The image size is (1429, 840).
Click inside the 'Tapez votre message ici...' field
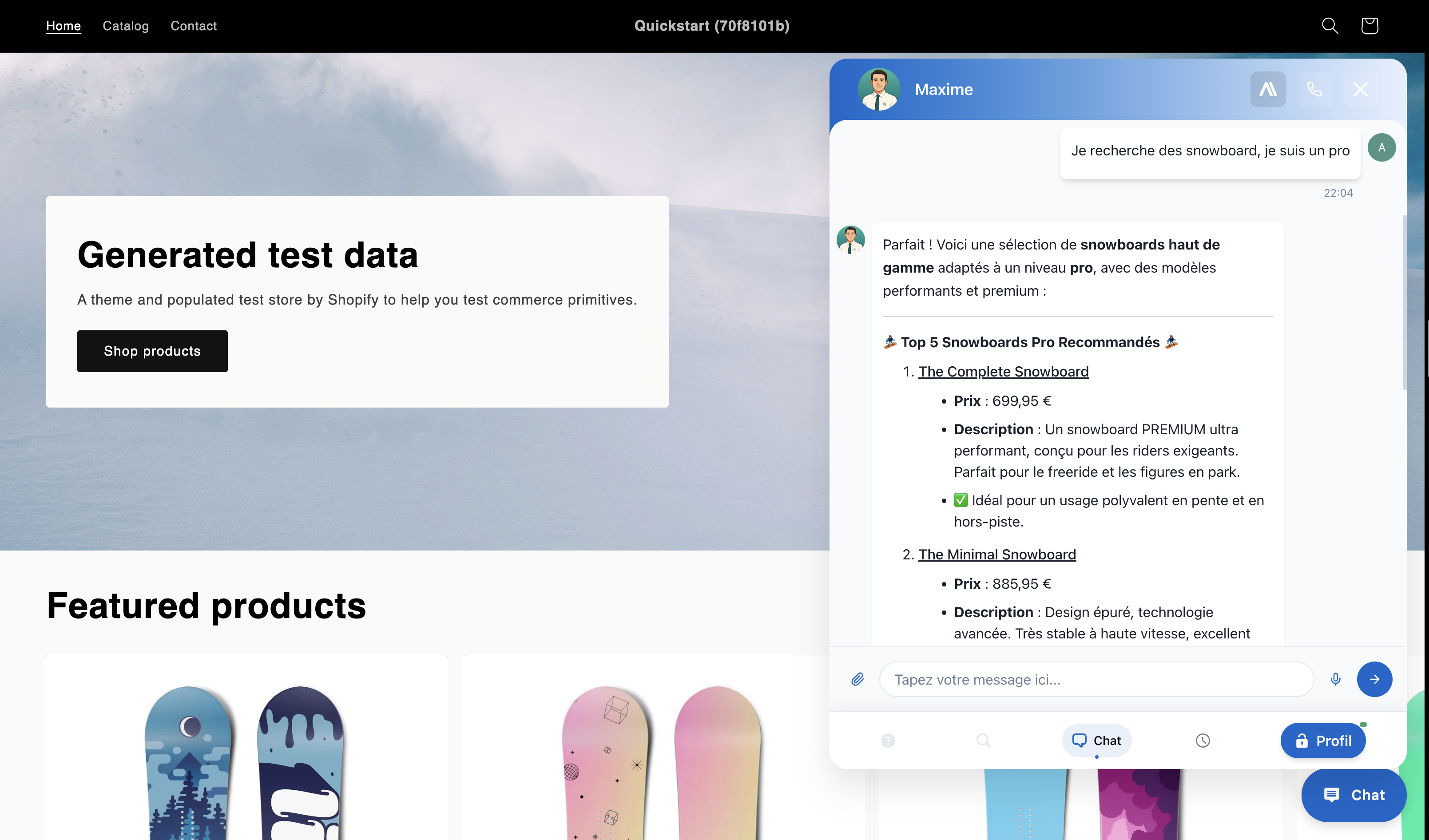tap(1095, 679)
